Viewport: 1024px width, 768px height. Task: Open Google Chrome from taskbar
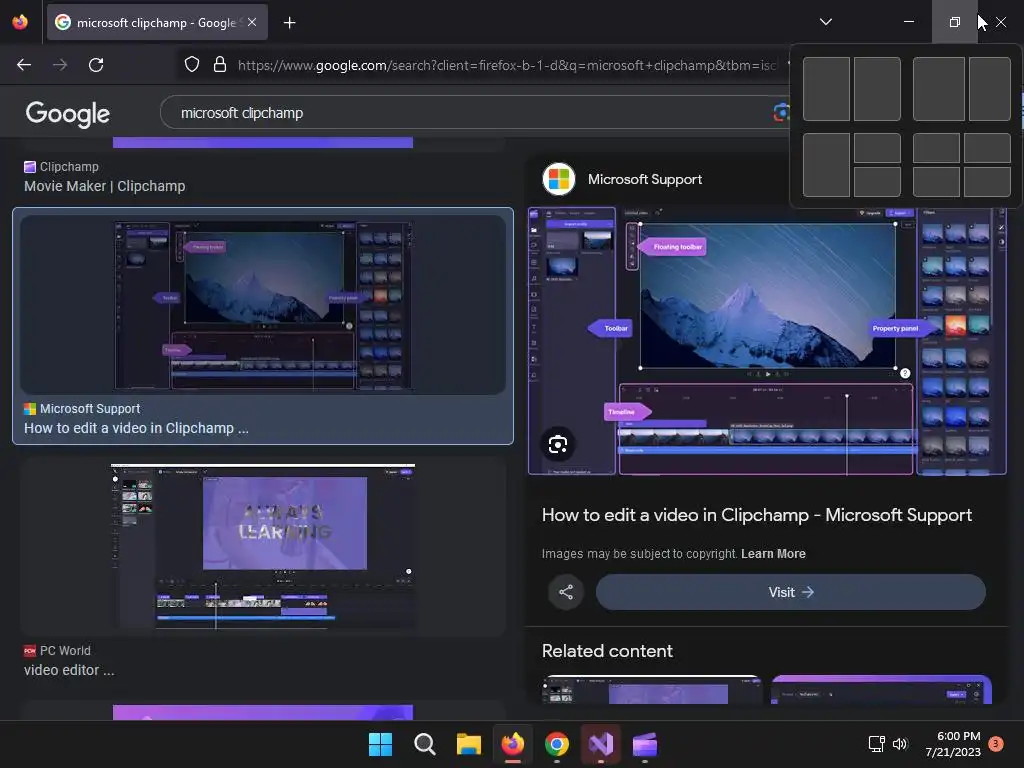coord(556,744)
